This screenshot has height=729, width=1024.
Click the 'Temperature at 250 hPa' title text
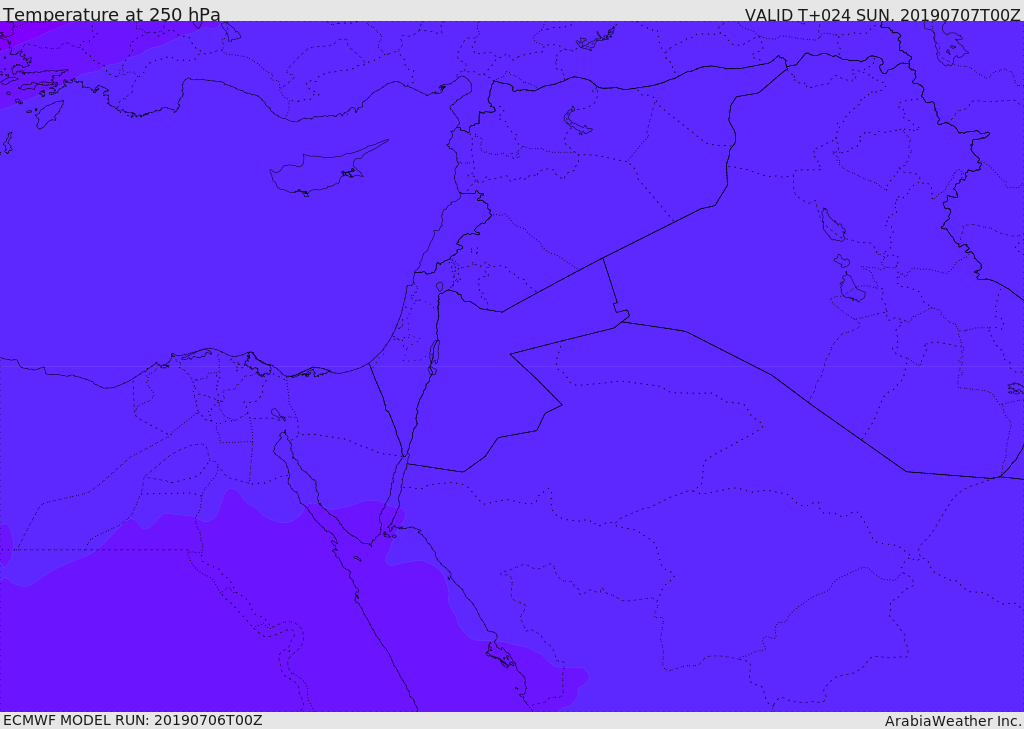[x=112, y=14]
